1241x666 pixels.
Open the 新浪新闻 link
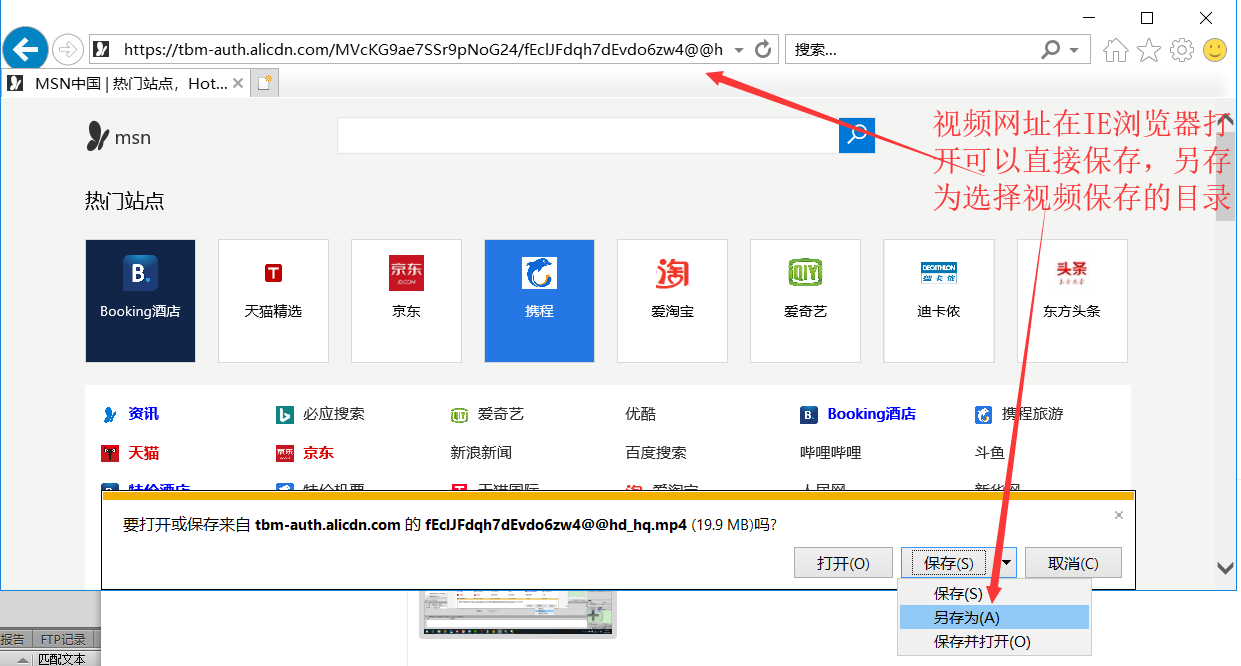click(480, 453)
